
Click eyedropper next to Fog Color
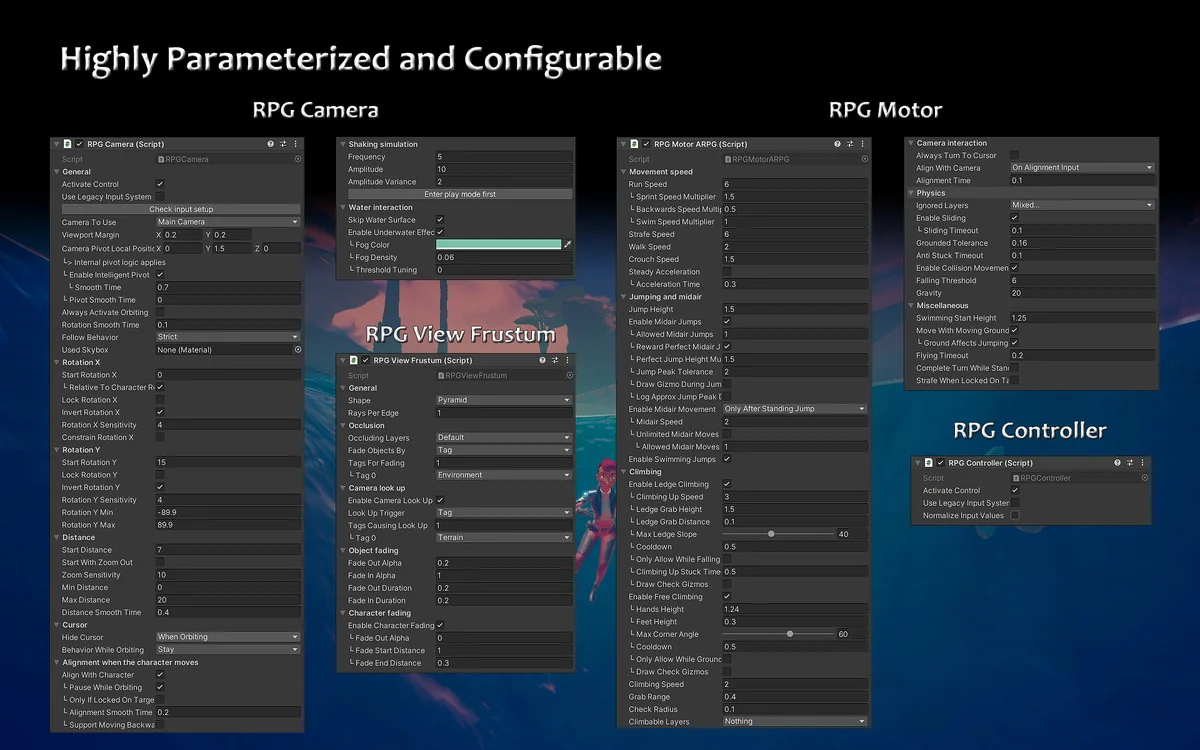tap(568, 245)
